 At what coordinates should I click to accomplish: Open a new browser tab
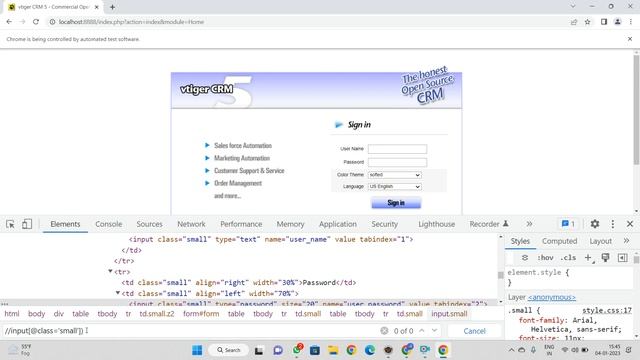coord(112,7)
